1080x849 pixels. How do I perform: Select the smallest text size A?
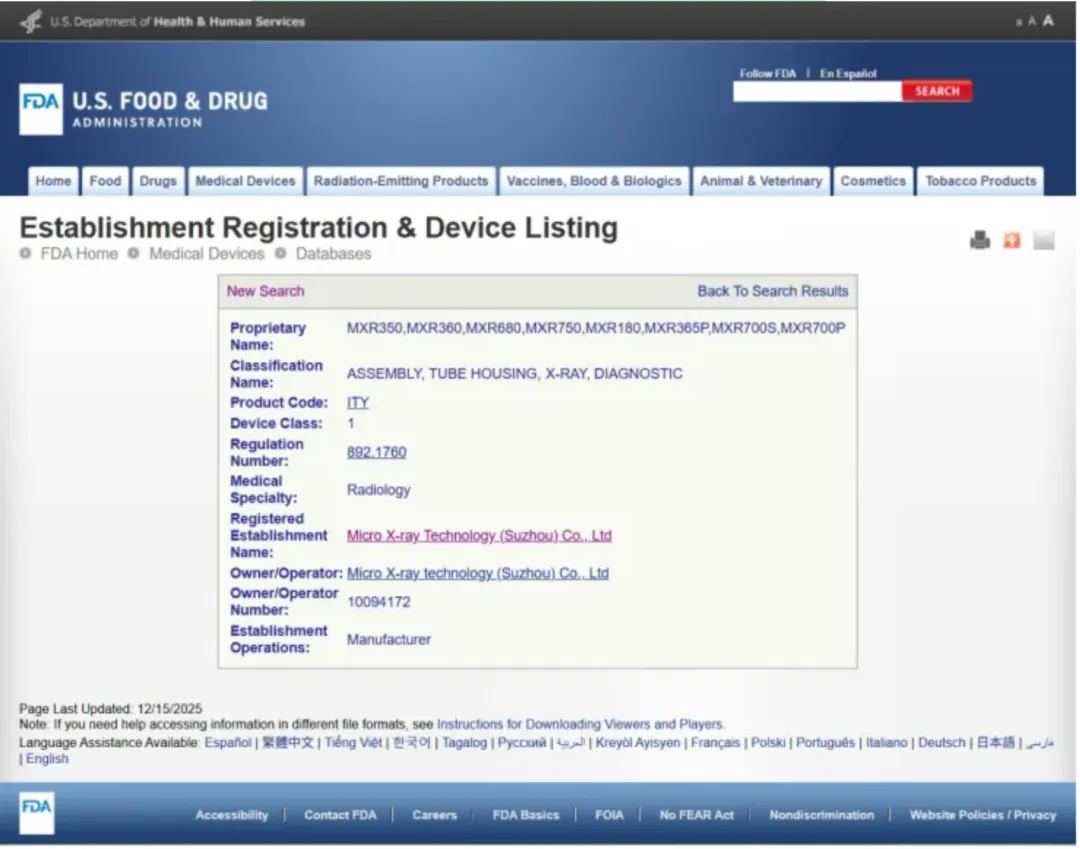point(1019,22)
